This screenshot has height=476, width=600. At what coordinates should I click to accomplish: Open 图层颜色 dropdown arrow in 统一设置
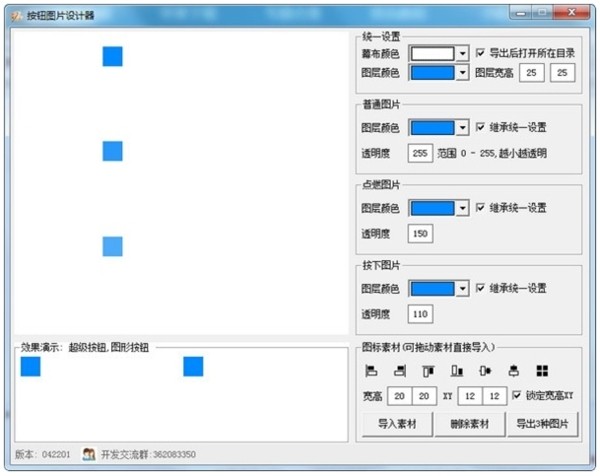[x=463, y=73]
